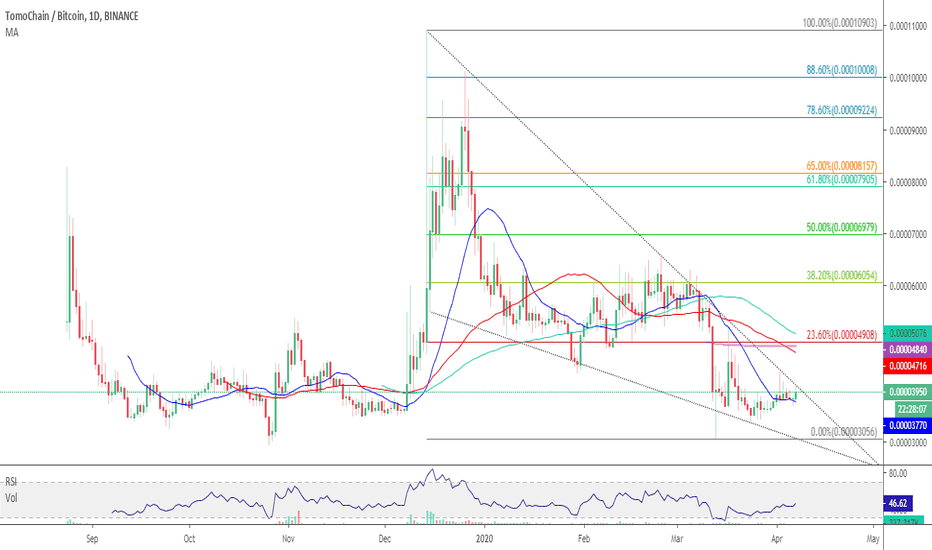Click the purple 0.00004840 price tag
This screenshot has width=932, height=550.
coord(908,350)
